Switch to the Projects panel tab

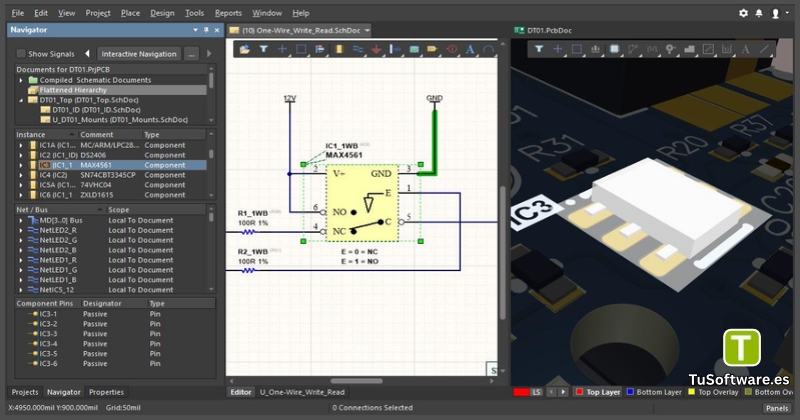coord(25,392)
